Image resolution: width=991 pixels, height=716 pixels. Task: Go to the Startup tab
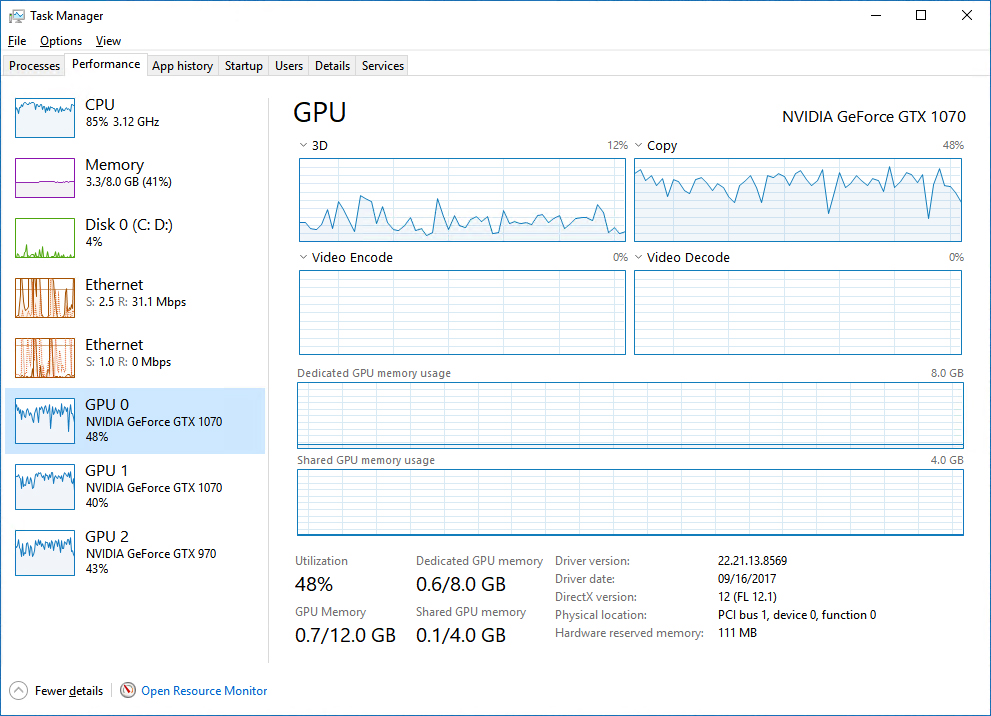pos(243,66)
